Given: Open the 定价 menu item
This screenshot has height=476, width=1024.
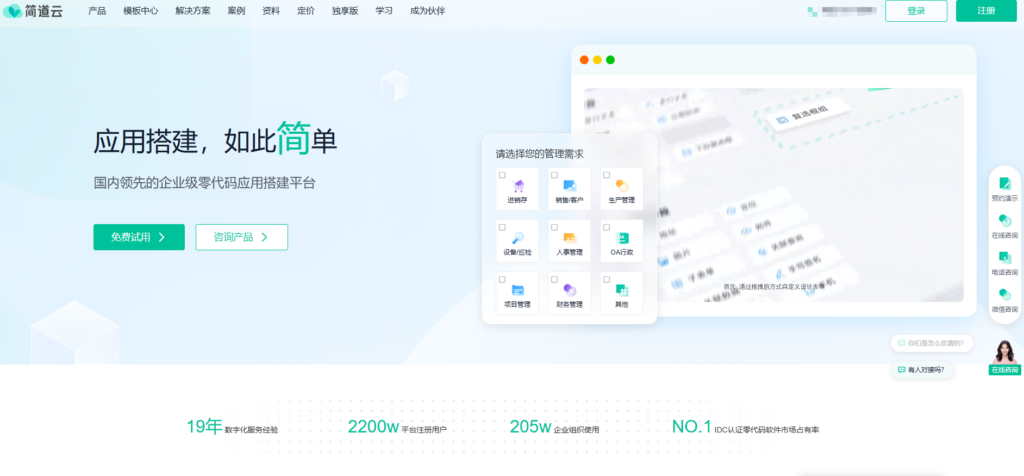Looking at the screenshot, I should [x=305, y=11].
